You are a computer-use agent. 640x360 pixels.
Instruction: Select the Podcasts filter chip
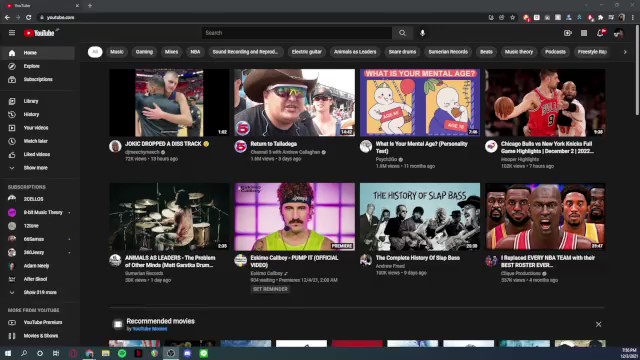(555, 52)
